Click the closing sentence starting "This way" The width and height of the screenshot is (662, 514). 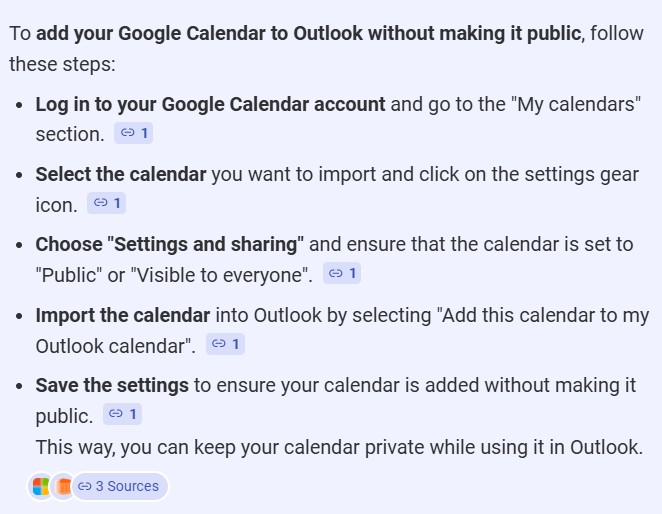coord(338,446)
